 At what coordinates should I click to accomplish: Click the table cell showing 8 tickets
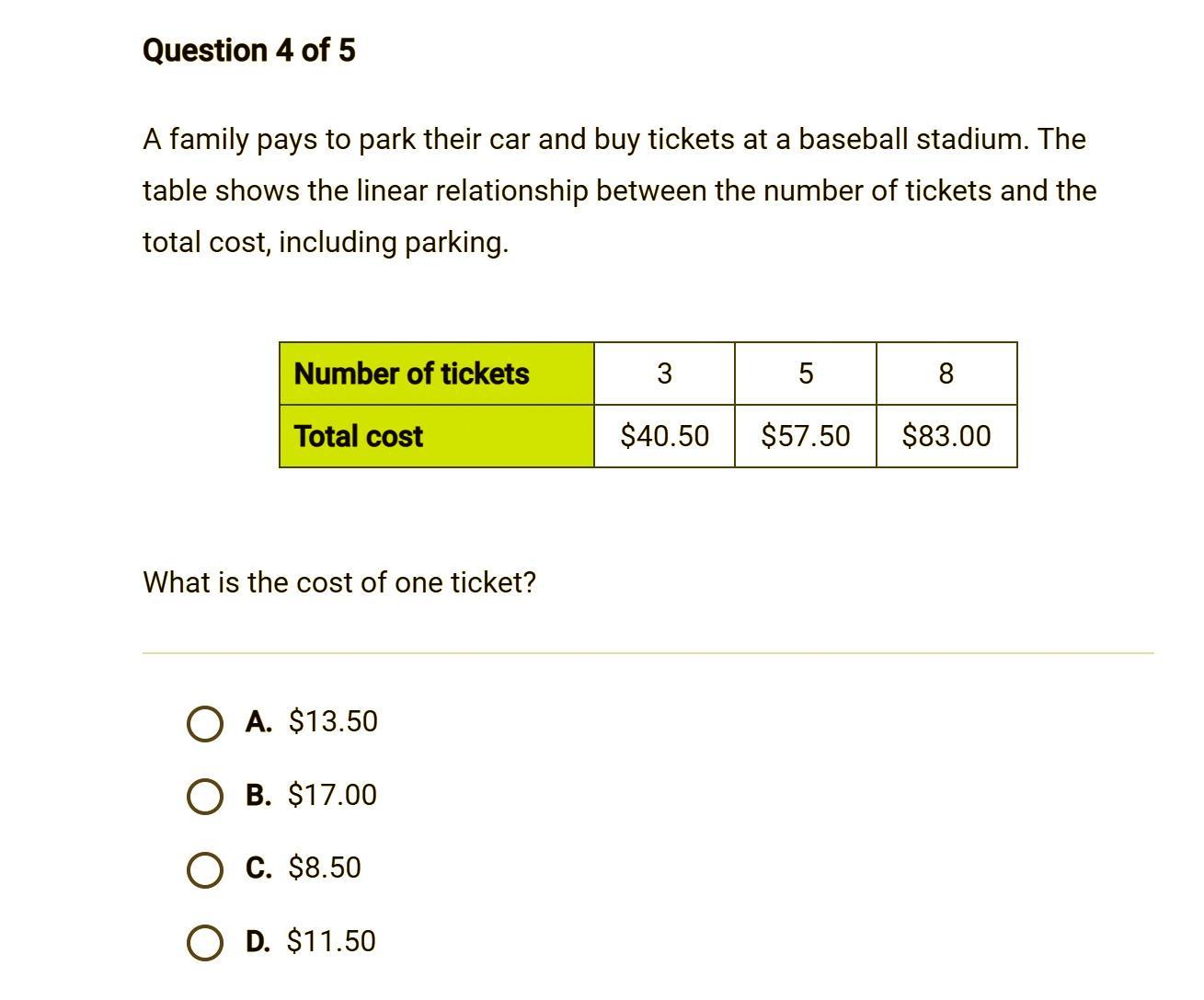(946, 374)
